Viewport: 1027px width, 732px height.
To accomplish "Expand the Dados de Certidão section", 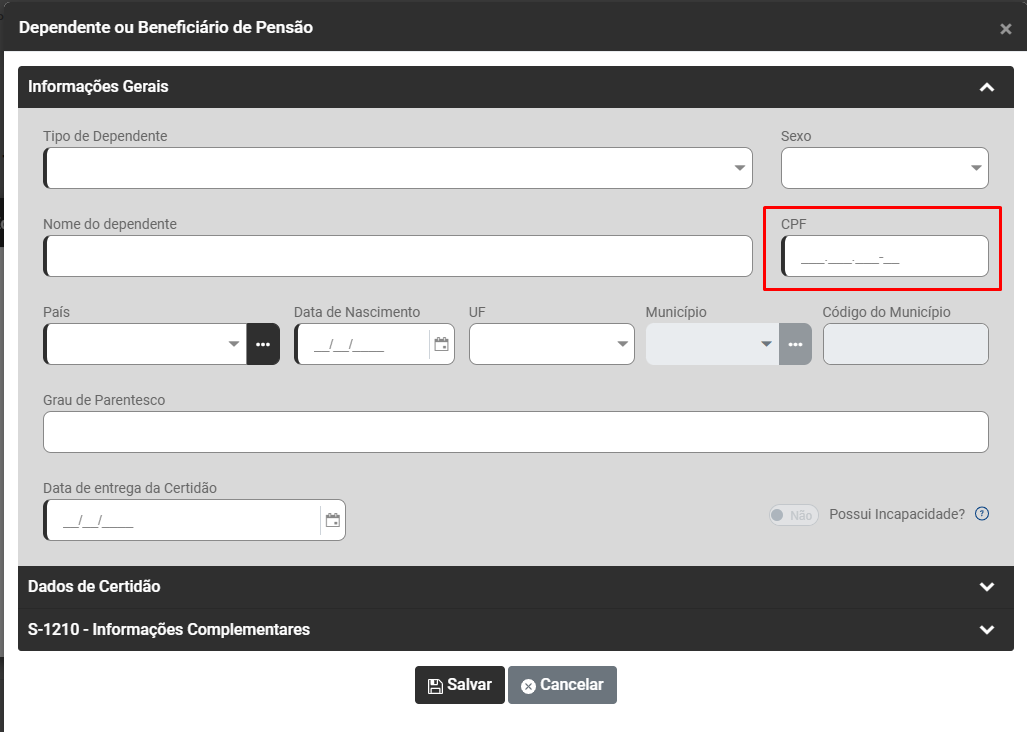I will pos(987,587).
